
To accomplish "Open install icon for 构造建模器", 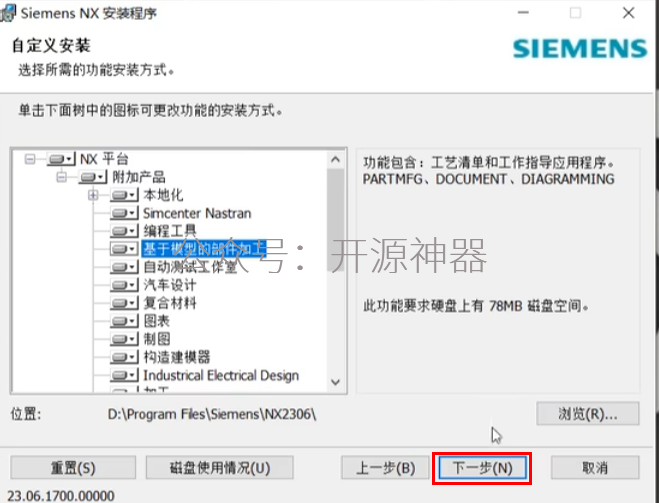I will [x=124, y=357].
